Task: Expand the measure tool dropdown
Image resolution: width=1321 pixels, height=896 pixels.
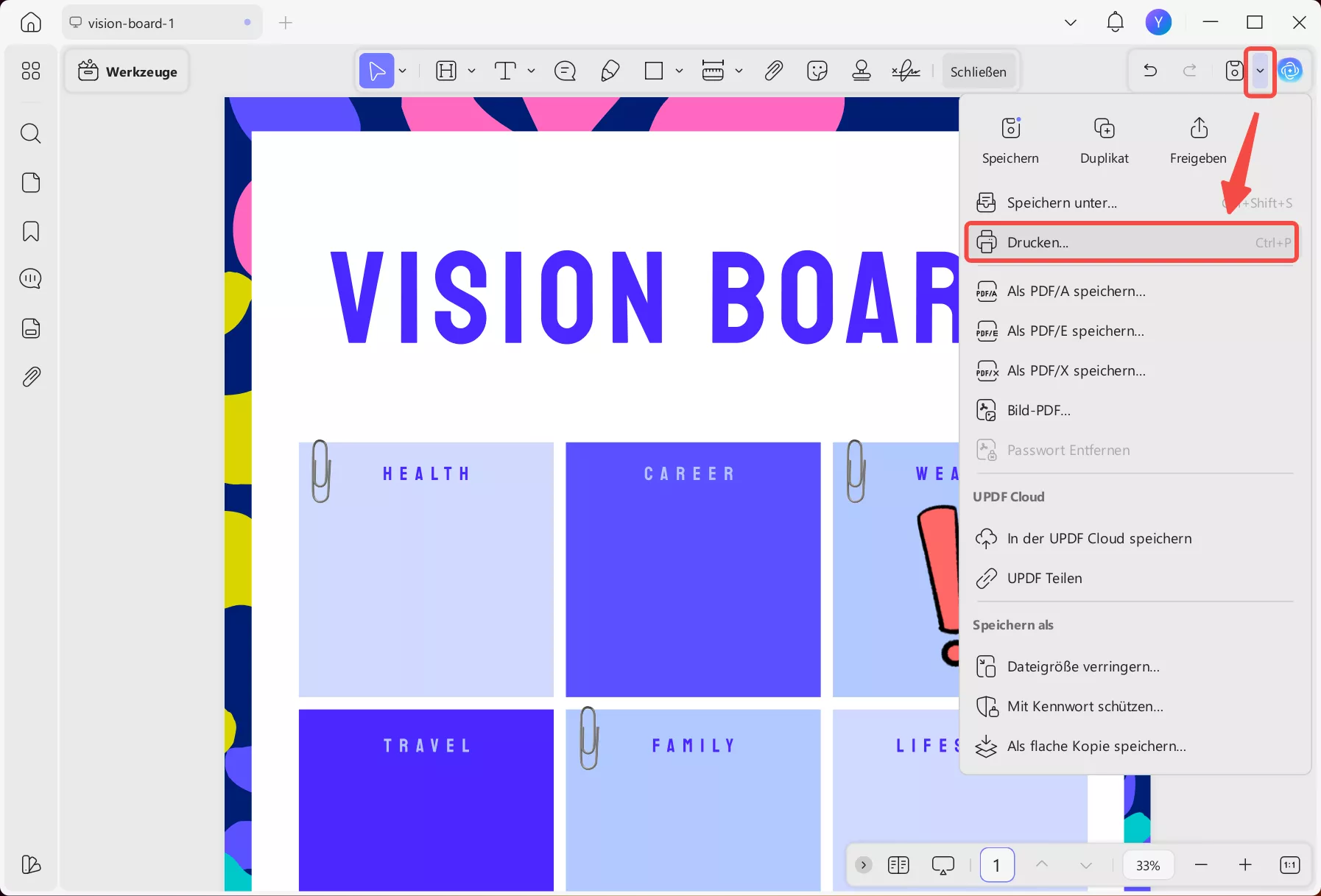Action: 739,71
